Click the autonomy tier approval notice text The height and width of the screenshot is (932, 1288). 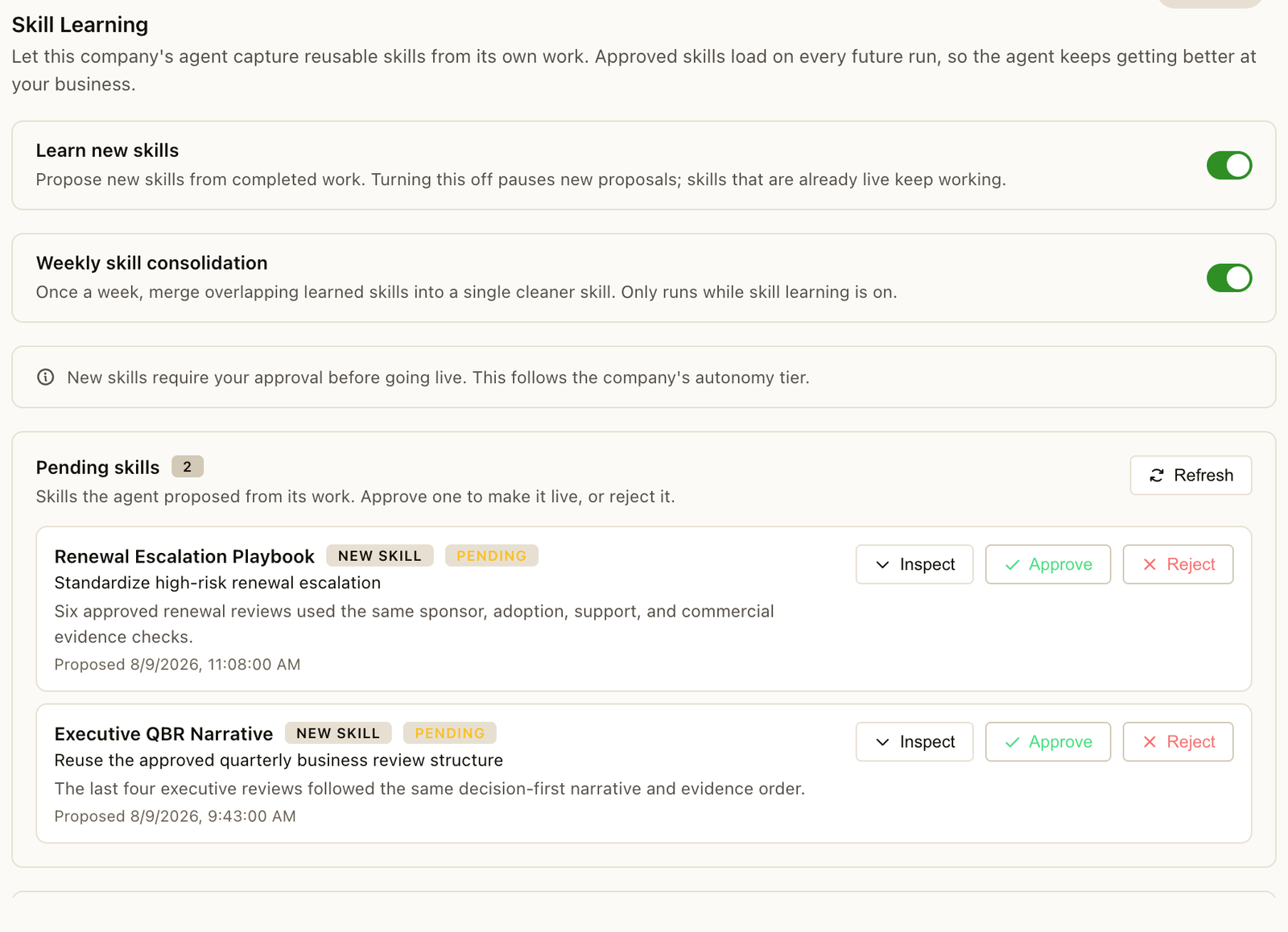pos(438,377)
